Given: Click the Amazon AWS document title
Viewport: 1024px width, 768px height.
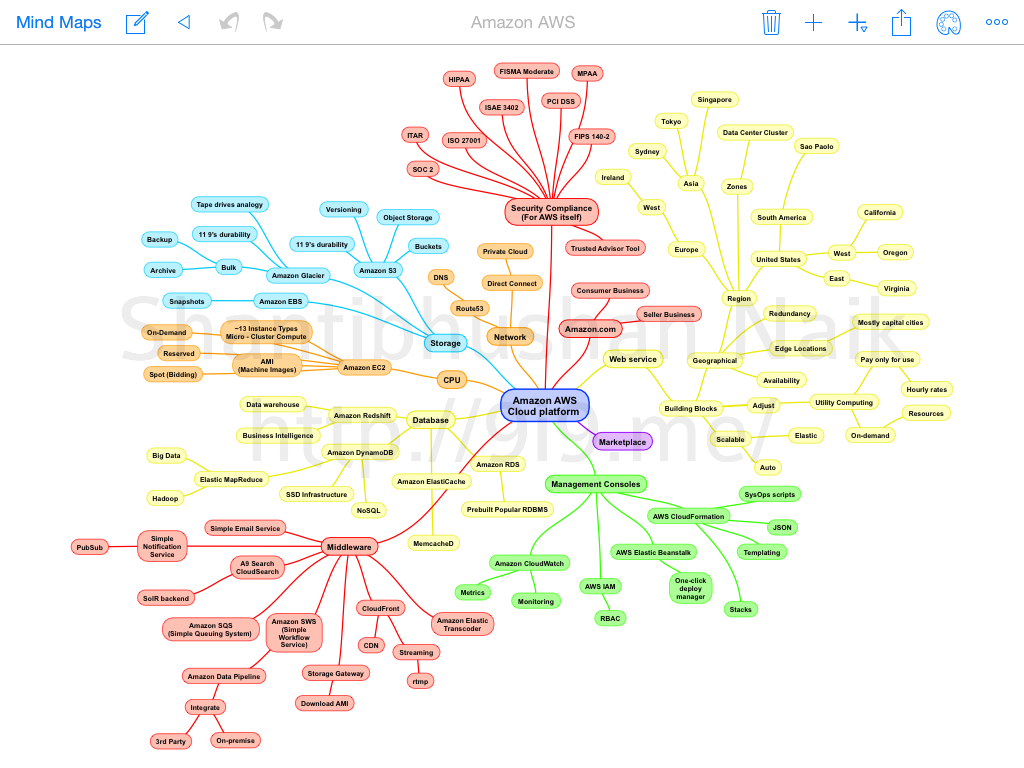Looking at the screenshot, I should click(523, 23).
